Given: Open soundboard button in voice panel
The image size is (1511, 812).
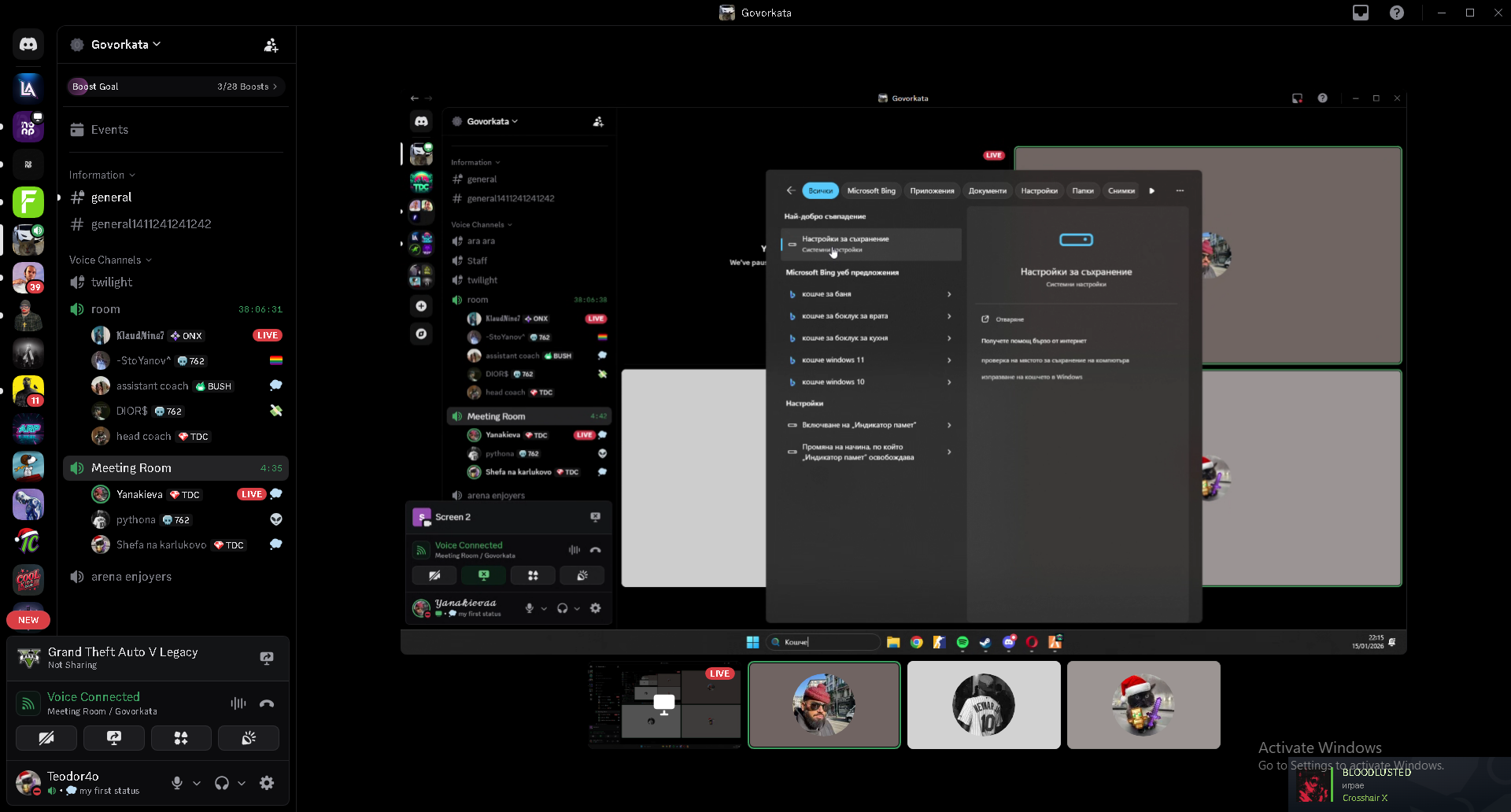Looking at the screenshot, I should pos(249,738).
